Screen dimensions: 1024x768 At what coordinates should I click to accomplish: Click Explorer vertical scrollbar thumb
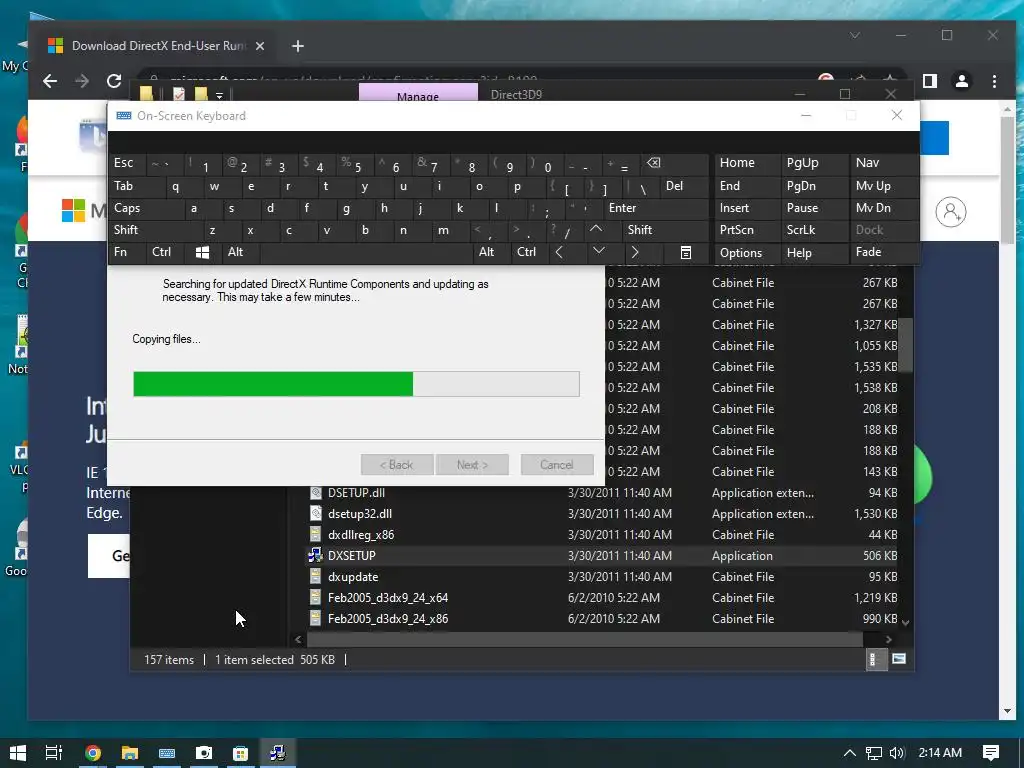tap(906, 345)
